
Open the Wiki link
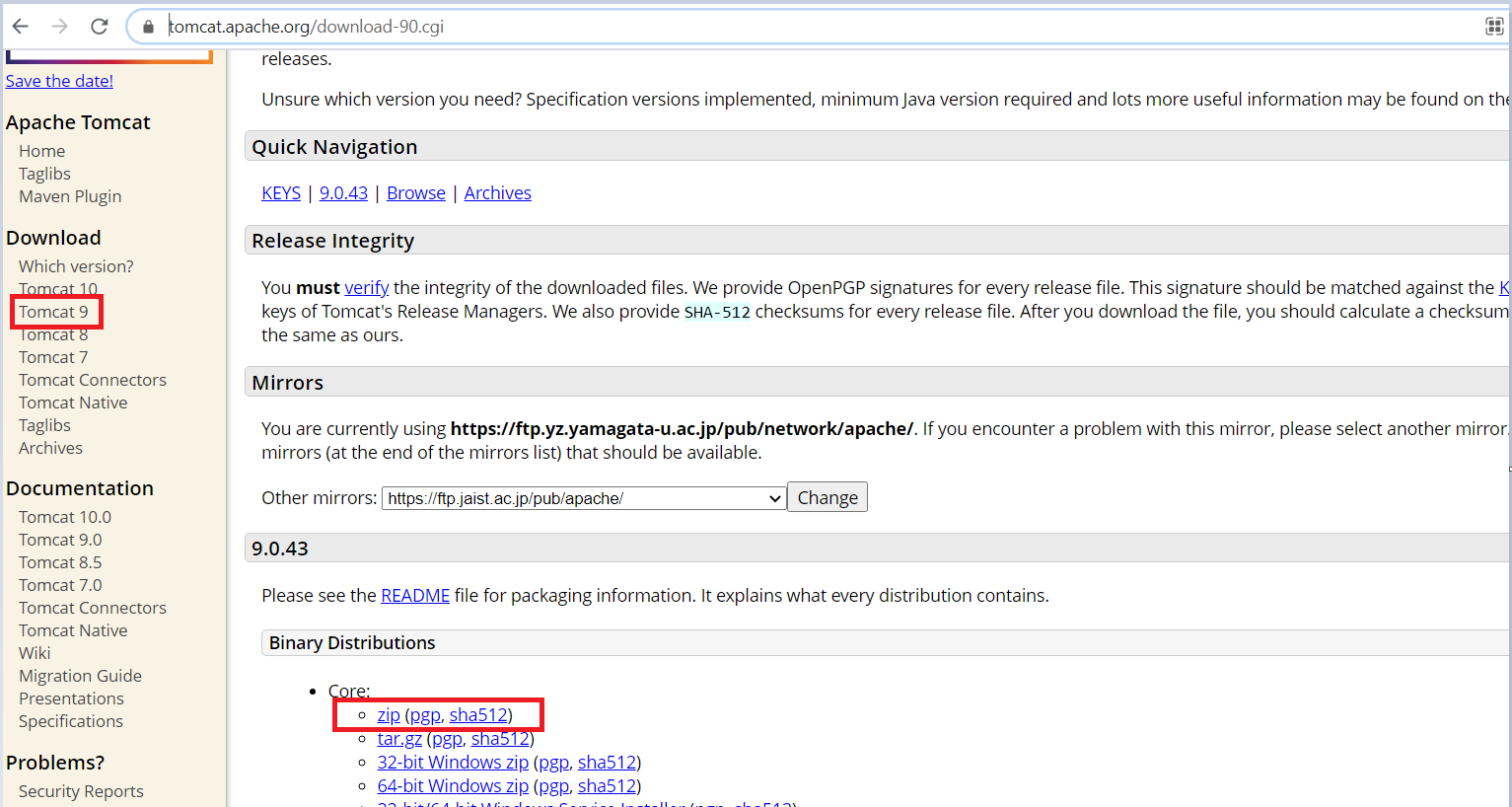[x=35, y=653]
